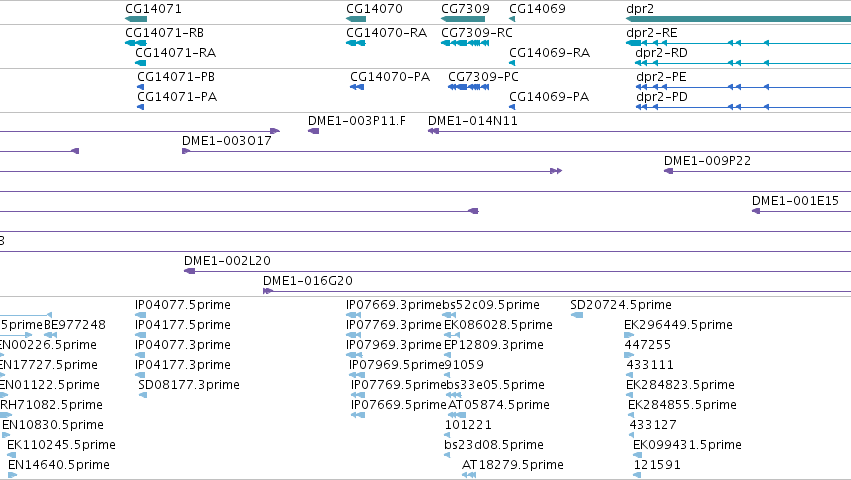
Task: Click the CG14070 gene label
Action: pos(374,9)
